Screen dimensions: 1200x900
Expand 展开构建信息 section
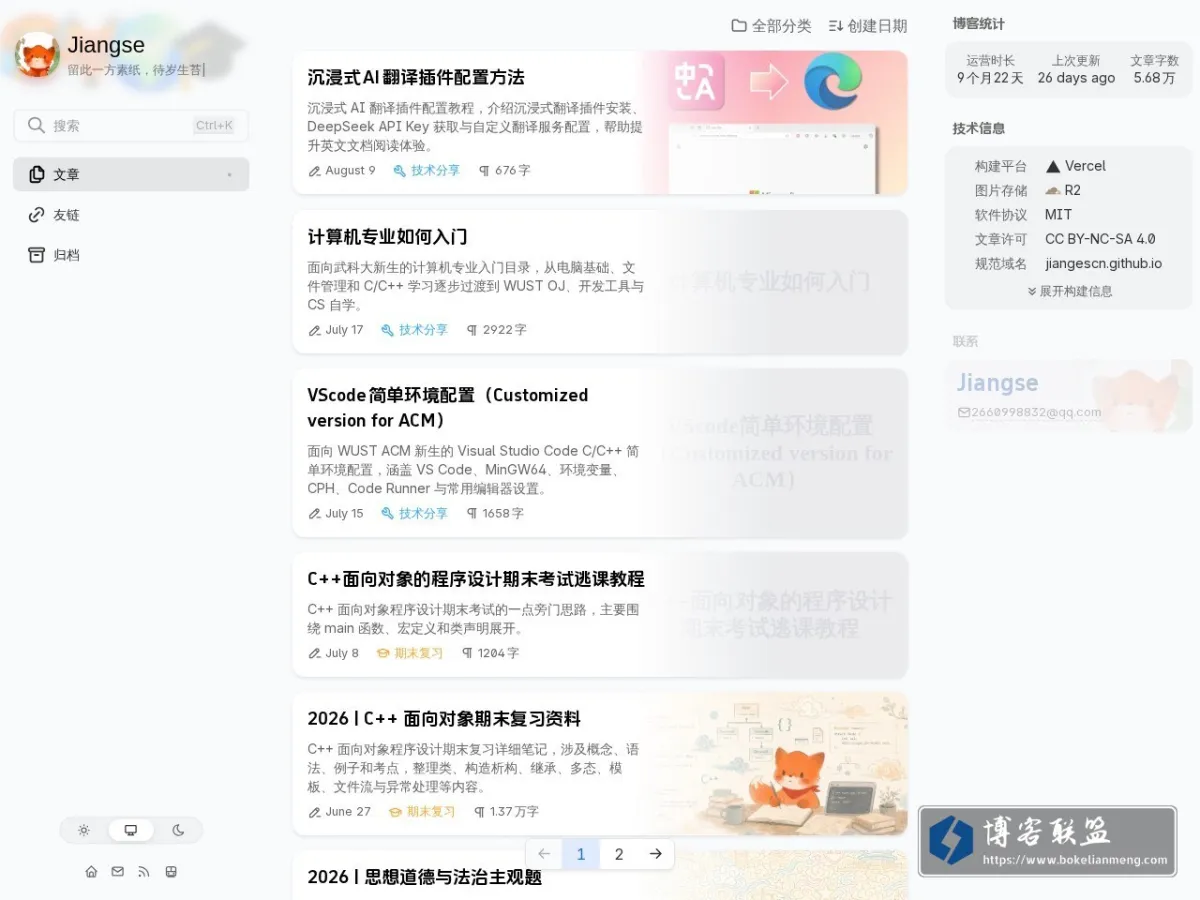[x=1069, y=291]
